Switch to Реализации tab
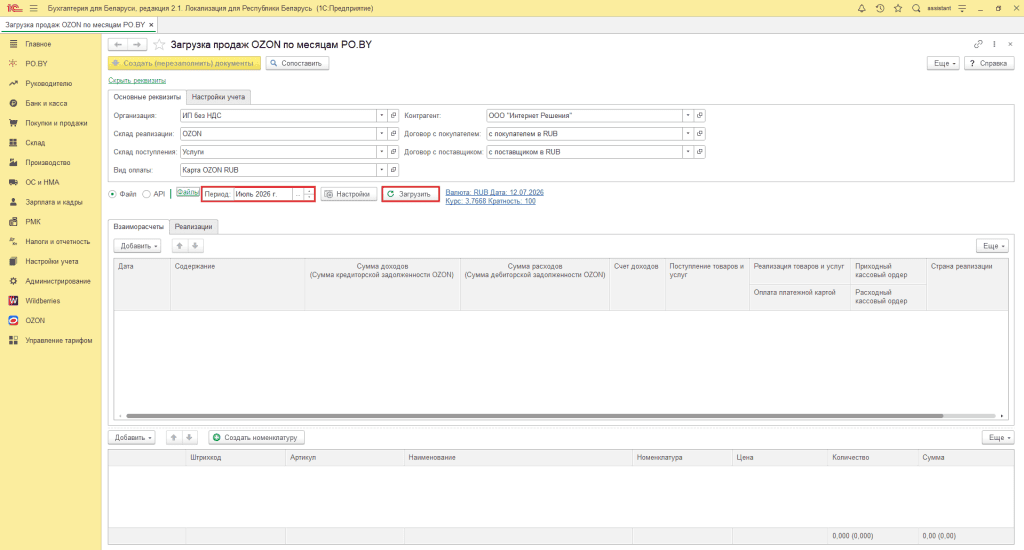Image resolution: width=1024 pixels, height=550 pixels. tap(193, 227)
